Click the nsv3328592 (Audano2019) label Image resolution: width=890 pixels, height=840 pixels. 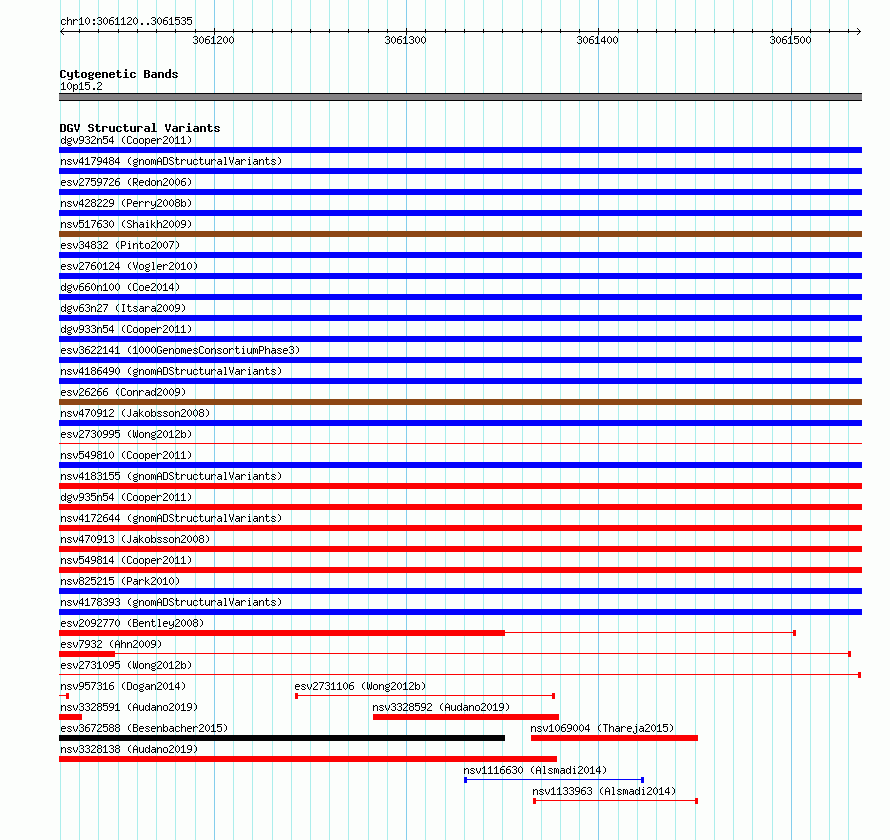tap(441, 707)
